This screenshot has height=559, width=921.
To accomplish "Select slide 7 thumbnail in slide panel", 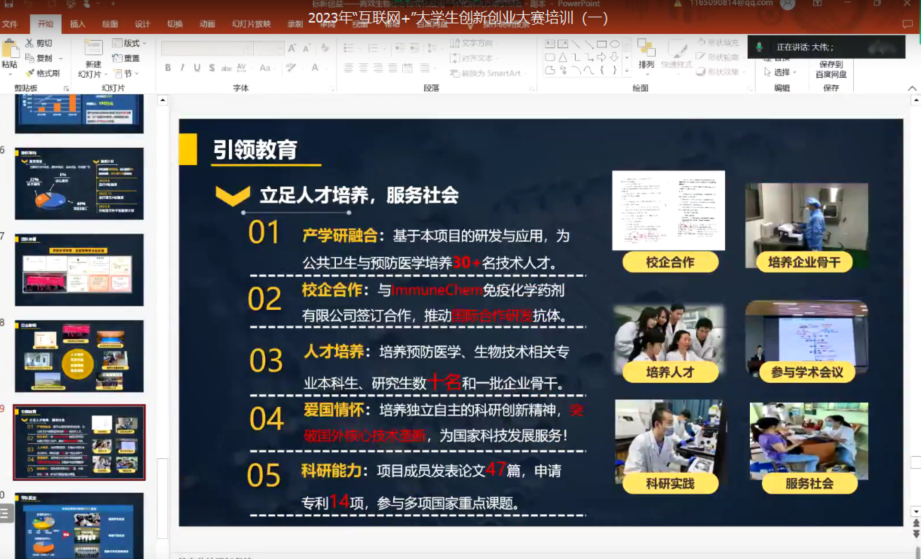I will click(79, 269).
